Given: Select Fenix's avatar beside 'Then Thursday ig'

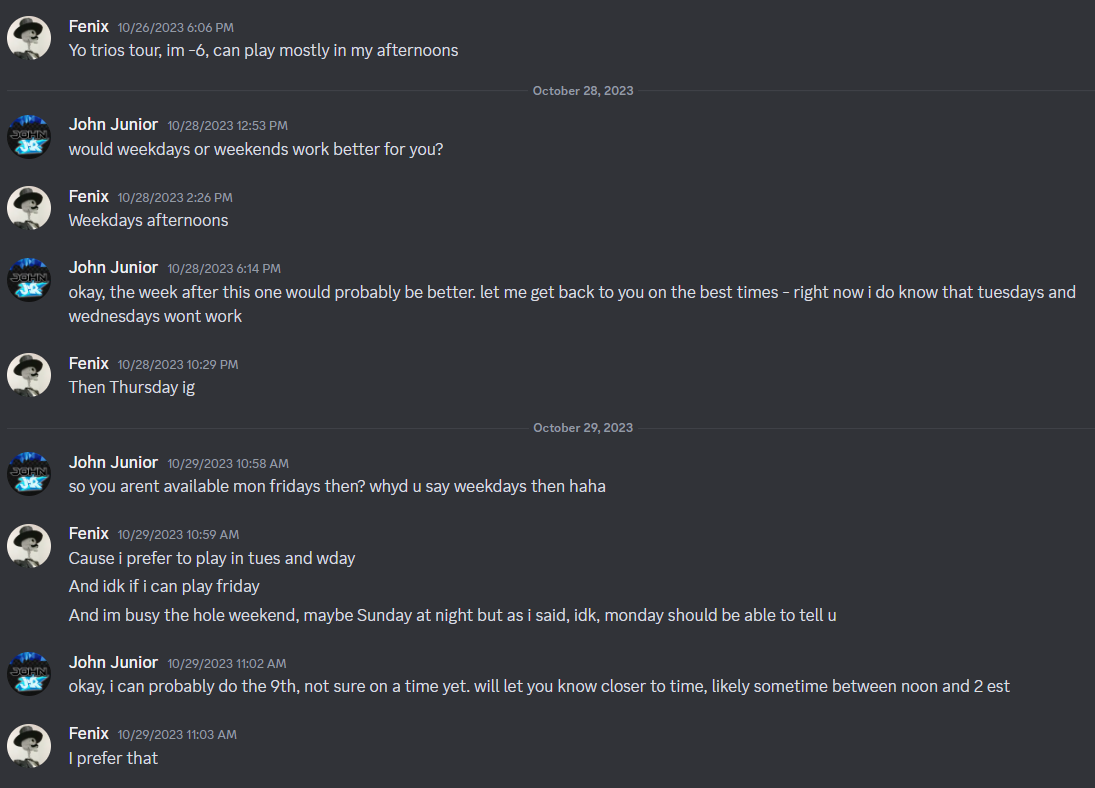Looking at the screenshot, I should tap(29, 375).
